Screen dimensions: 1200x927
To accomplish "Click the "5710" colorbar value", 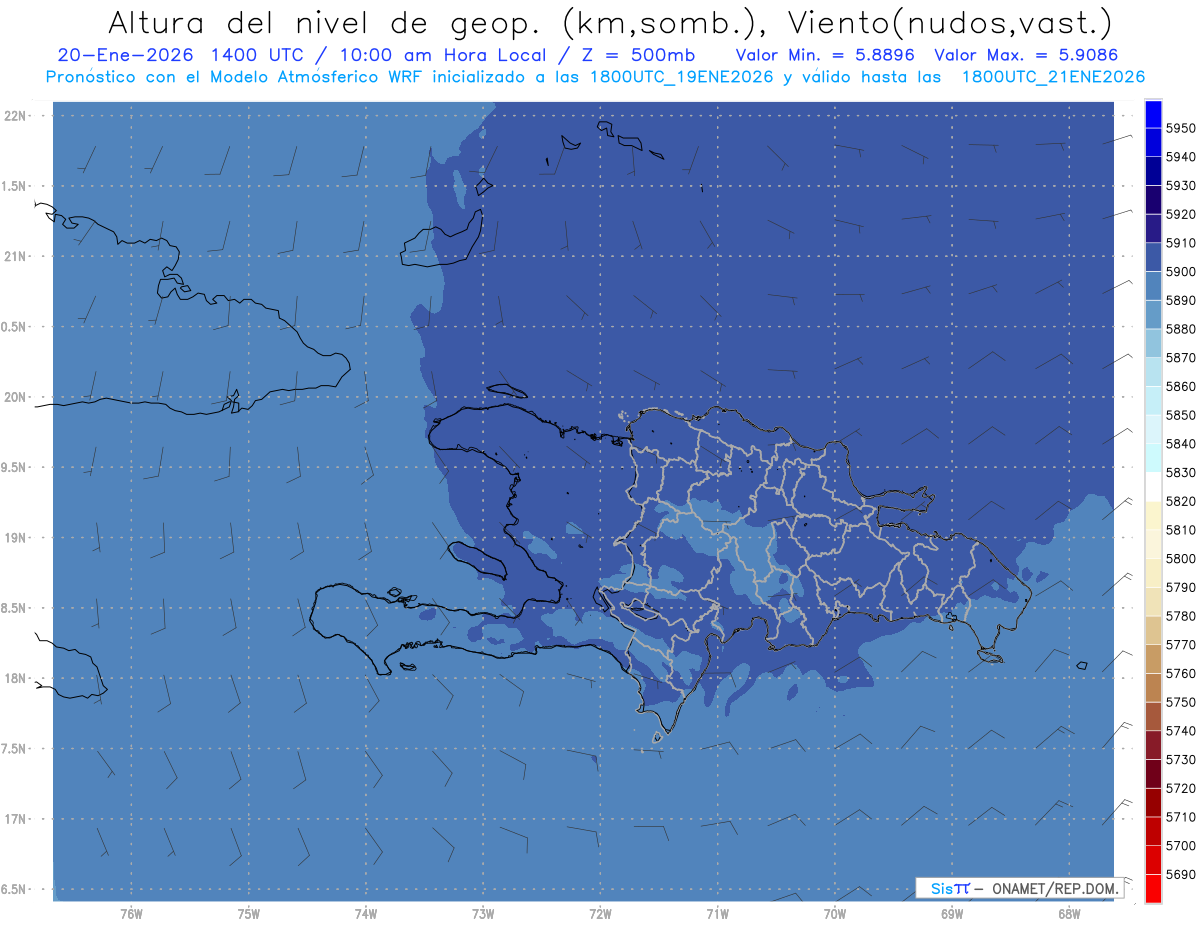I will point(1180,817).
